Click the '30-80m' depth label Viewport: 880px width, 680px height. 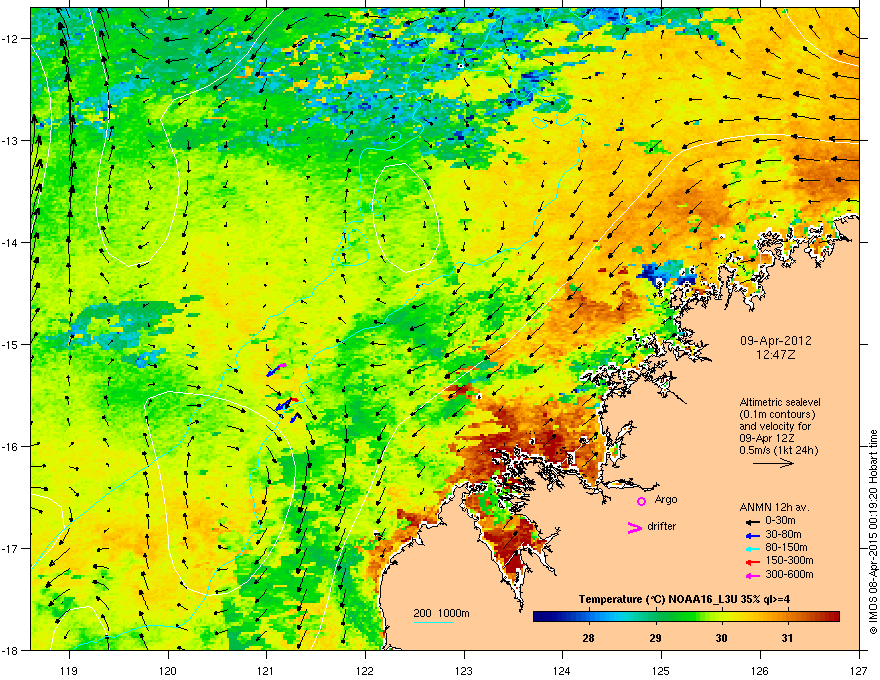[783, 534]
